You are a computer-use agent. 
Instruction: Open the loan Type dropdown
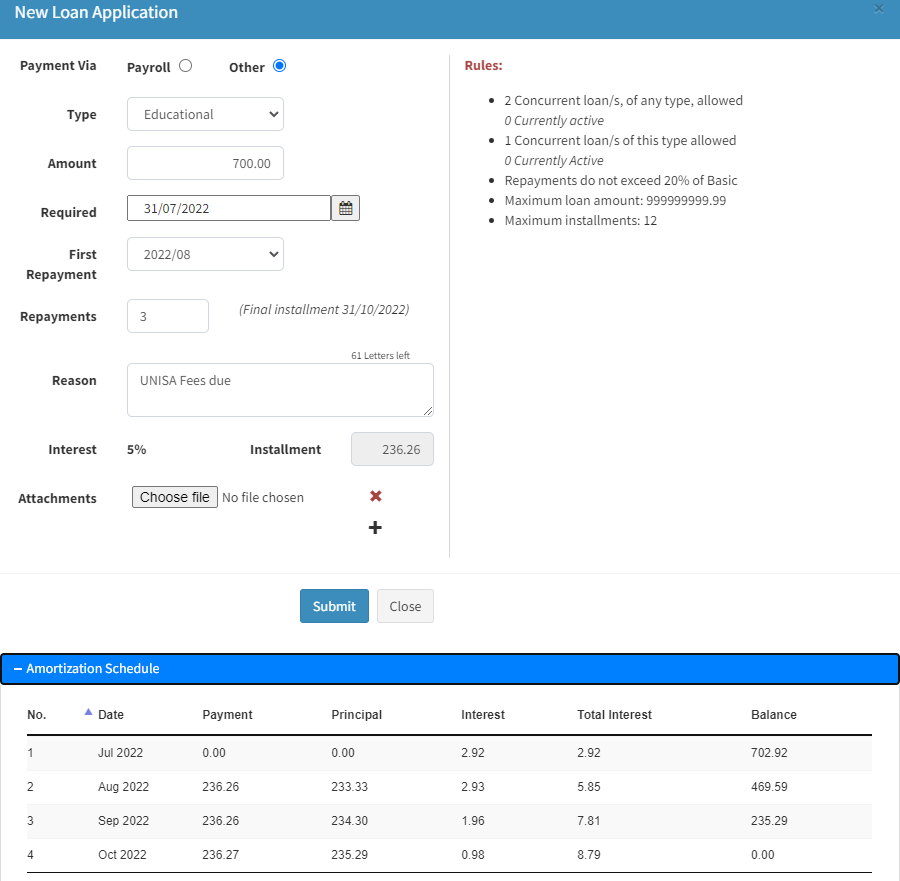click(x=205, y=114)
